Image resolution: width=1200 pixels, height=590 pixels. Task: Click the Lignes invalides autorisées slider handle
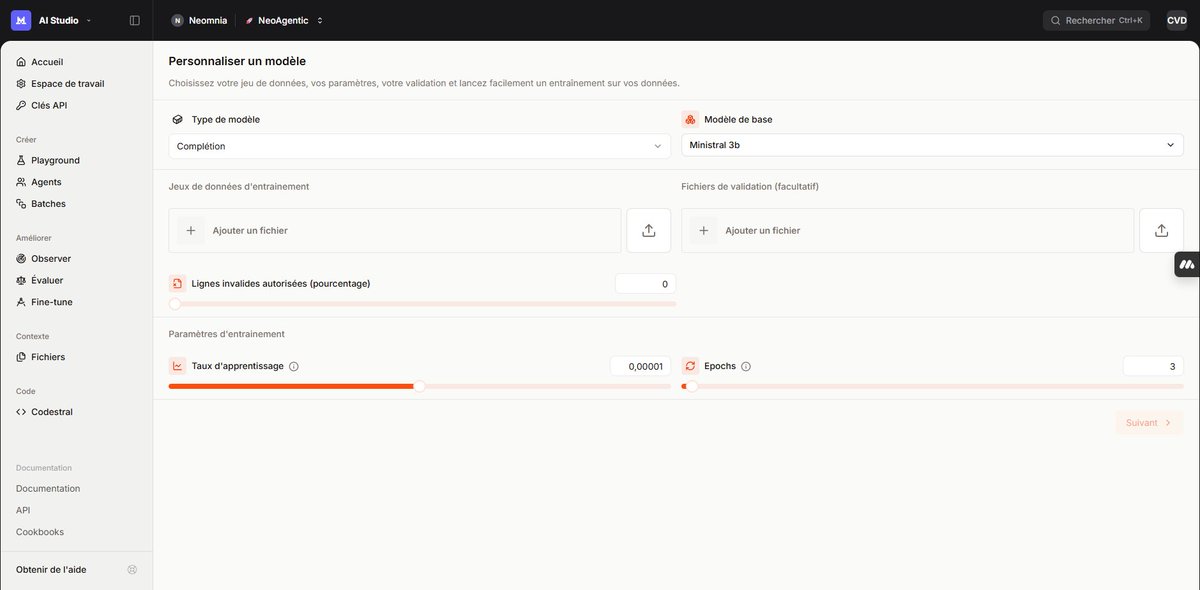pyautogui.click(x=175, y=304)
